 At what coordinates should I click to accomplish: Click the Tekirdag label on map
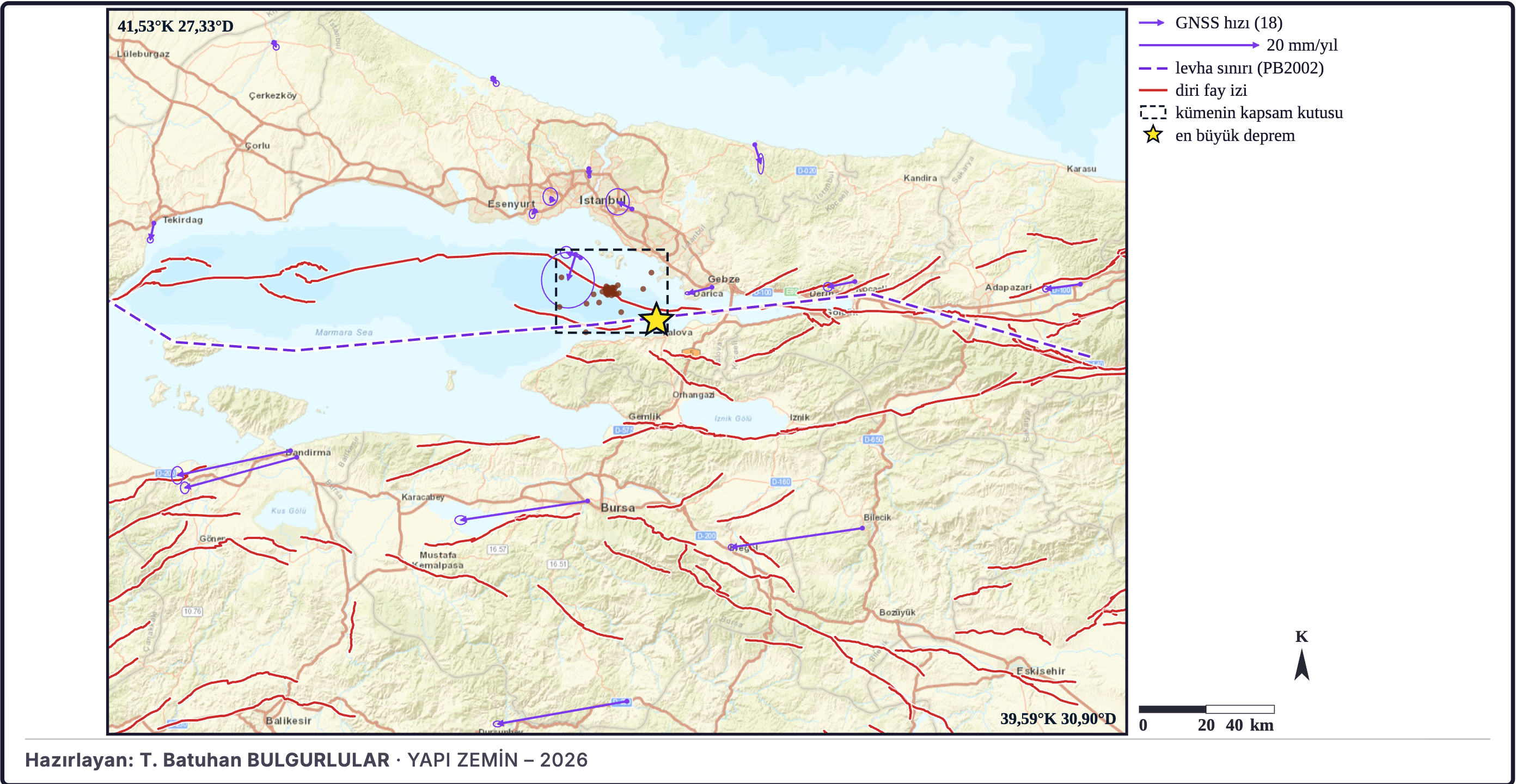tap(182, 219)
